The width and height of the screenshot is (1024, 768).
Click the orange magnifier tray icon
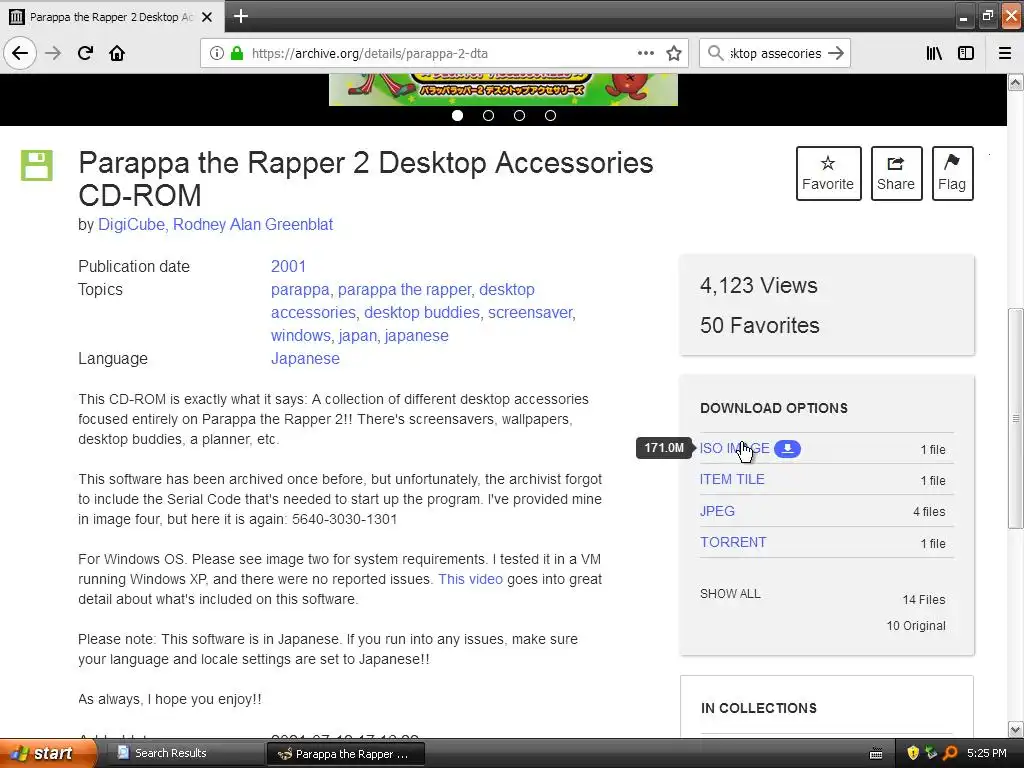(x=950, y=753)
